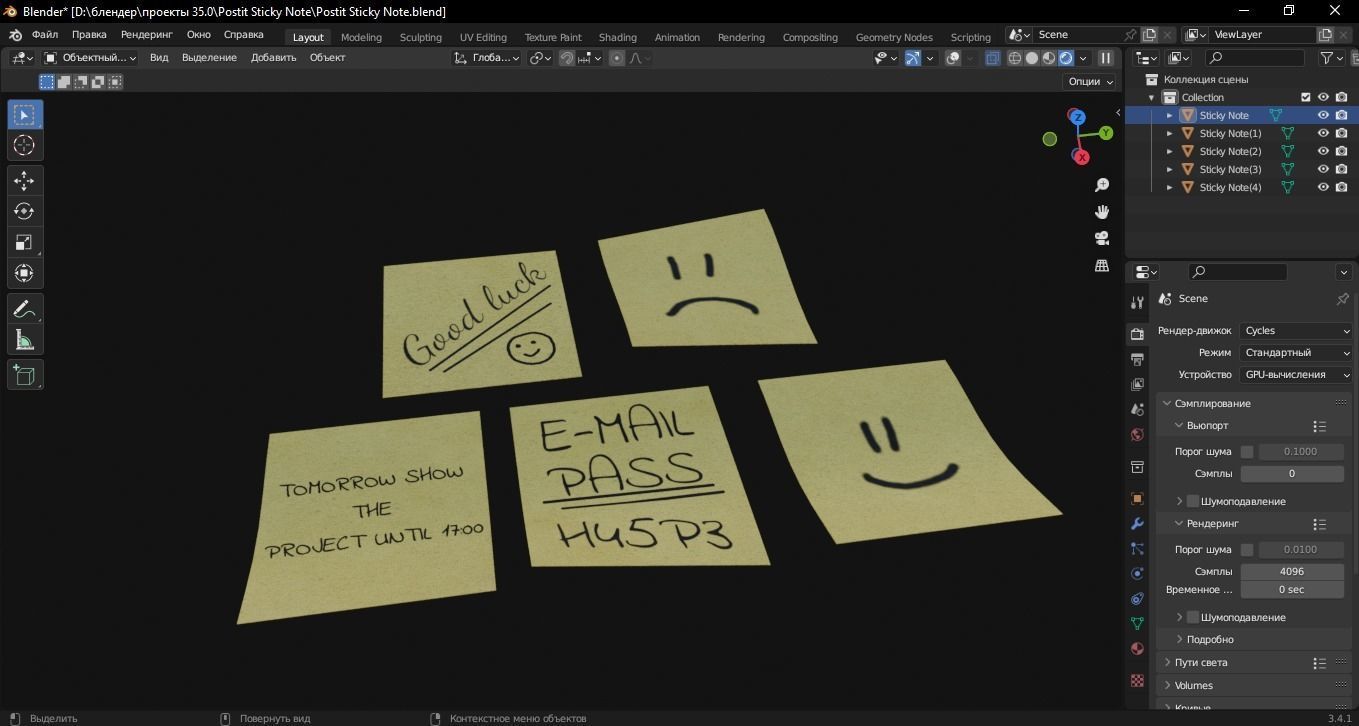Open the World properties tab
Screen dimensions: 1359x726
[1137, 435]
